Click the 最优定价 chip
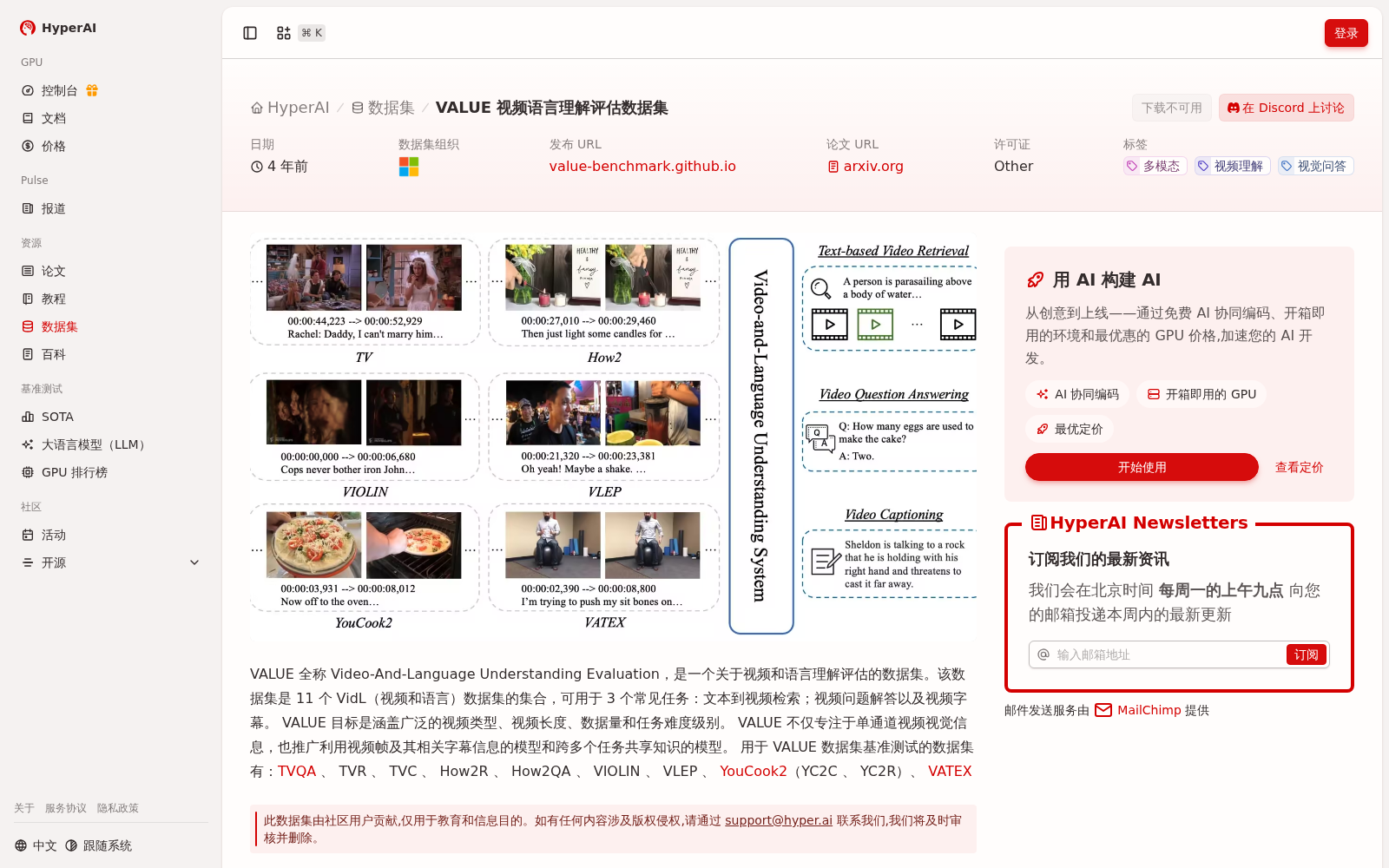 (x=1070, y=429)
